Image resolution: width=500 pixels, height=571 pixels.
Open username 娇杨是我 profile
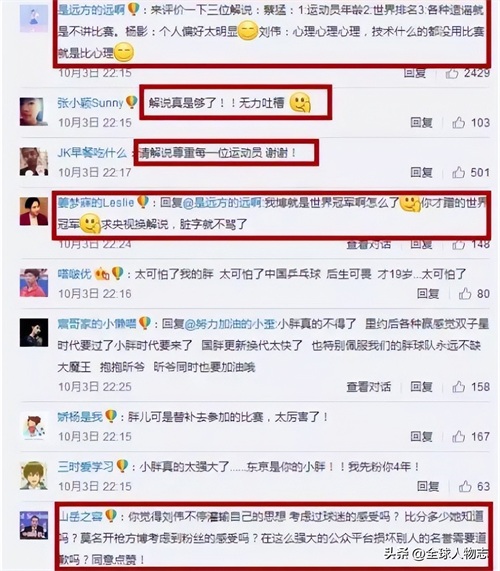80,417
